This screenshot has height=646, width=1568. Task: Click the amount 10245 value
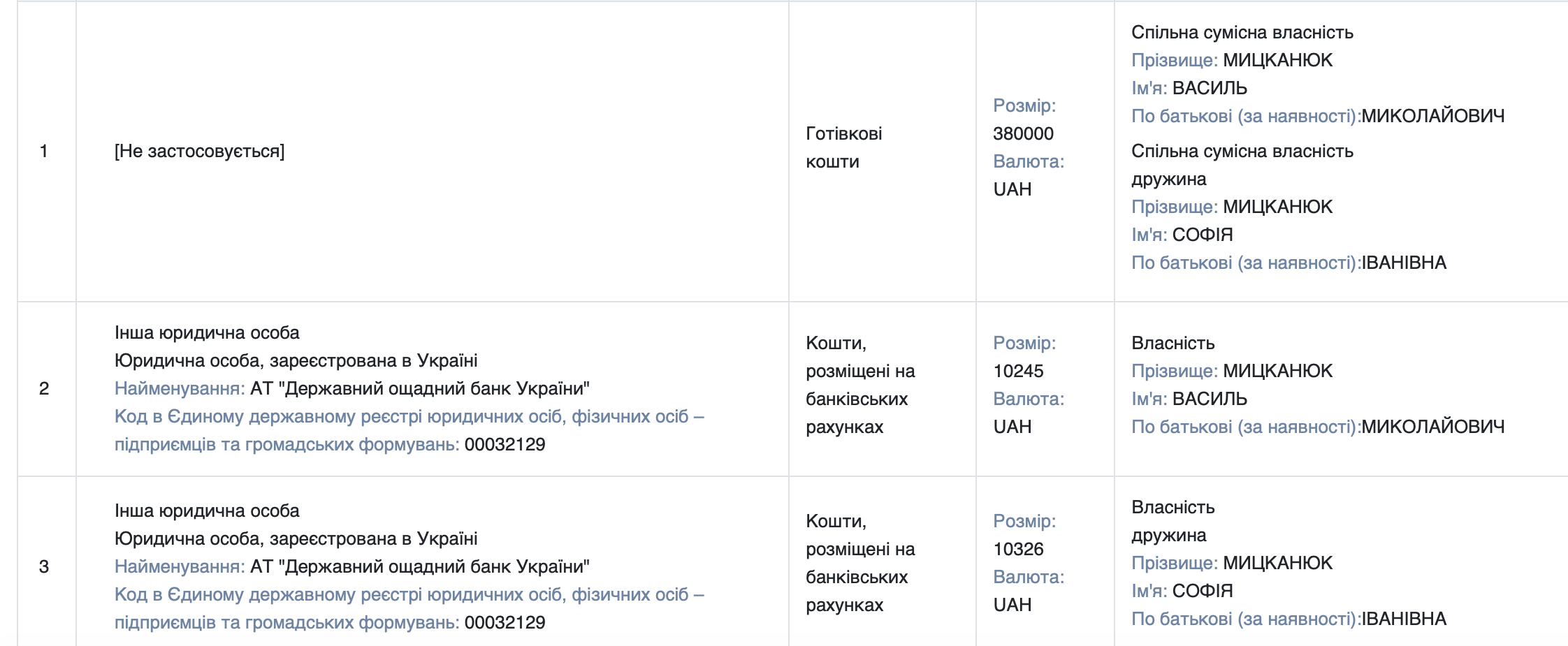pyautogui.click(x=1018, y=371)
